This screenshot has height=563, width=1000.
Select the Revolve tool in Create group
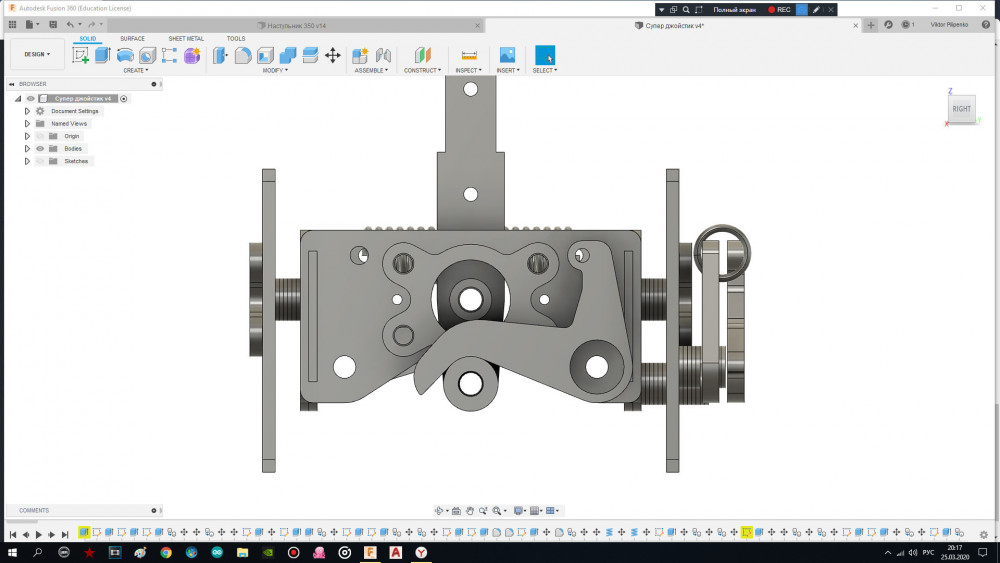click(125, 55)
